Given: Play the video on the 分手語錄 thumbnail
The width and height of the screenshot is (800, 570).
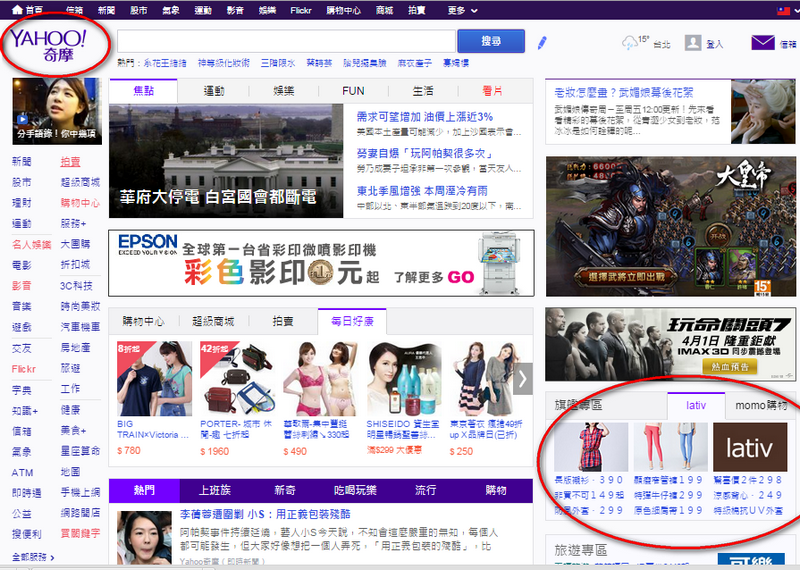Looking at the screenshot, I should [x=22, y=119].
